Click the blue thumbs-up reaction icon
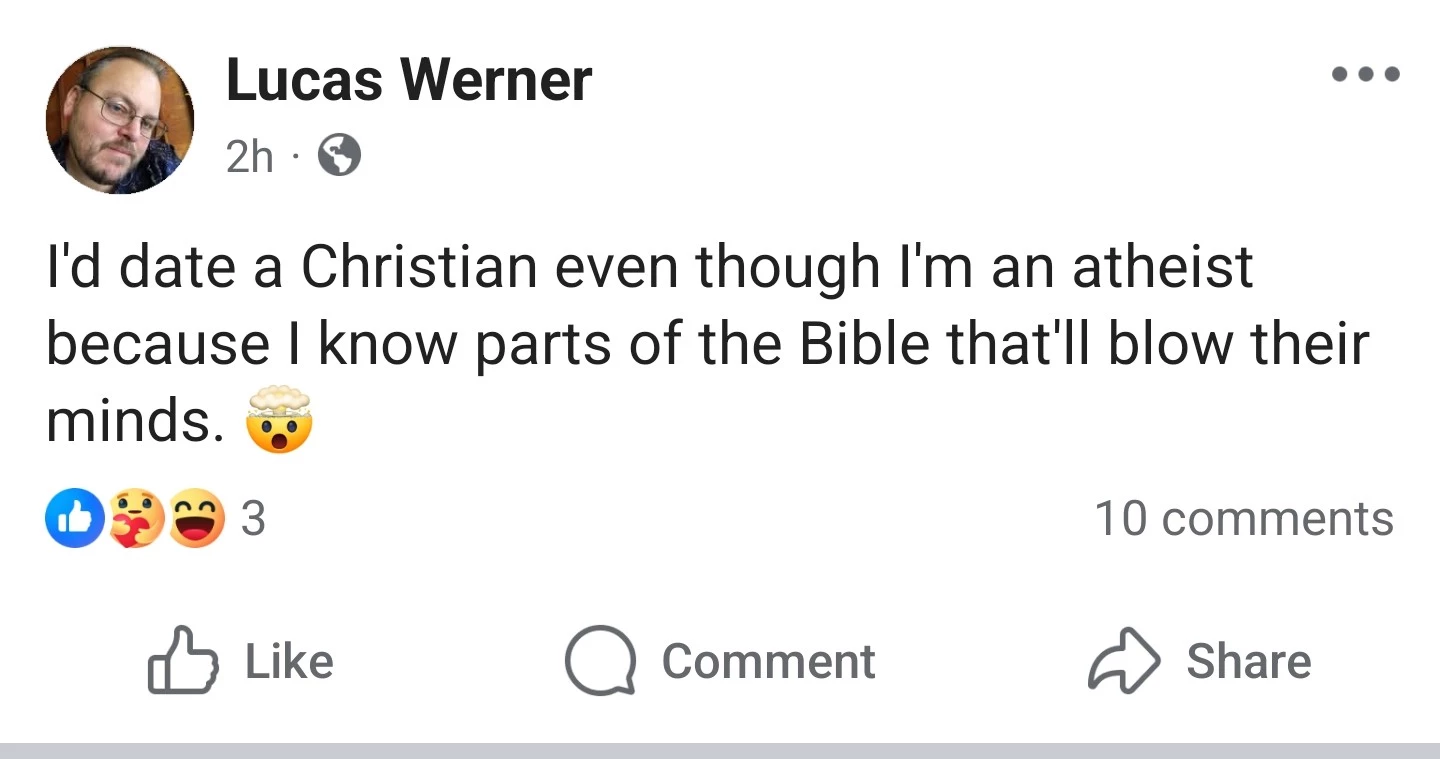This screenshot has height=759, width=1440. pyautogui.click(x=75, y=518)
